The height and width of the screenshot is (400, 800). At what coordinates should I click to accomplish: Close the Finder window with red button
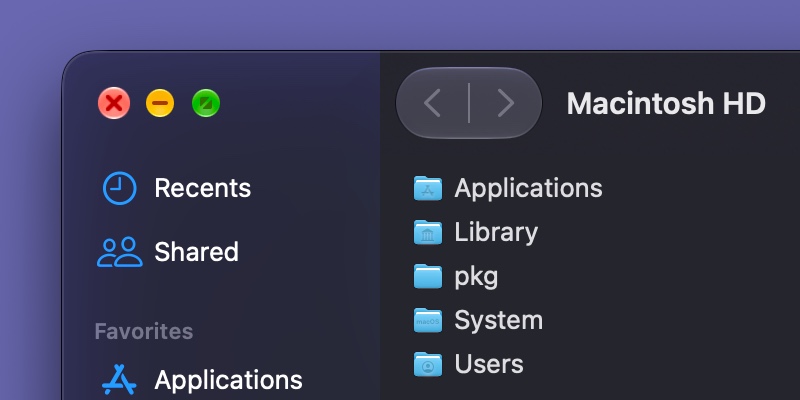click(114, 103)
